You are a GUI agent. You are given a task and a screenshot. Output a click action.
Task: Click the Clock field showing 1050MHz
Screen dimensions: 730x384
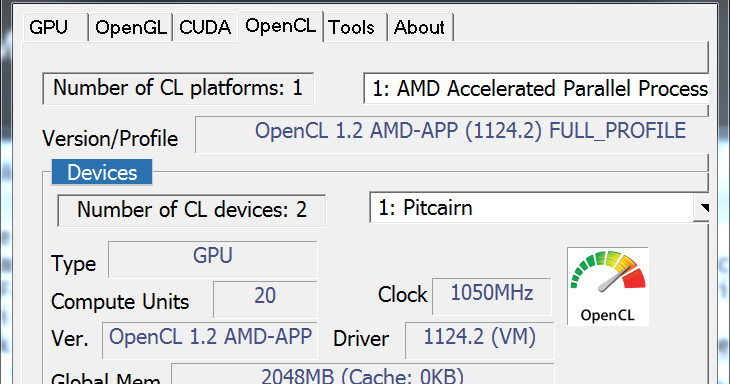492,296
